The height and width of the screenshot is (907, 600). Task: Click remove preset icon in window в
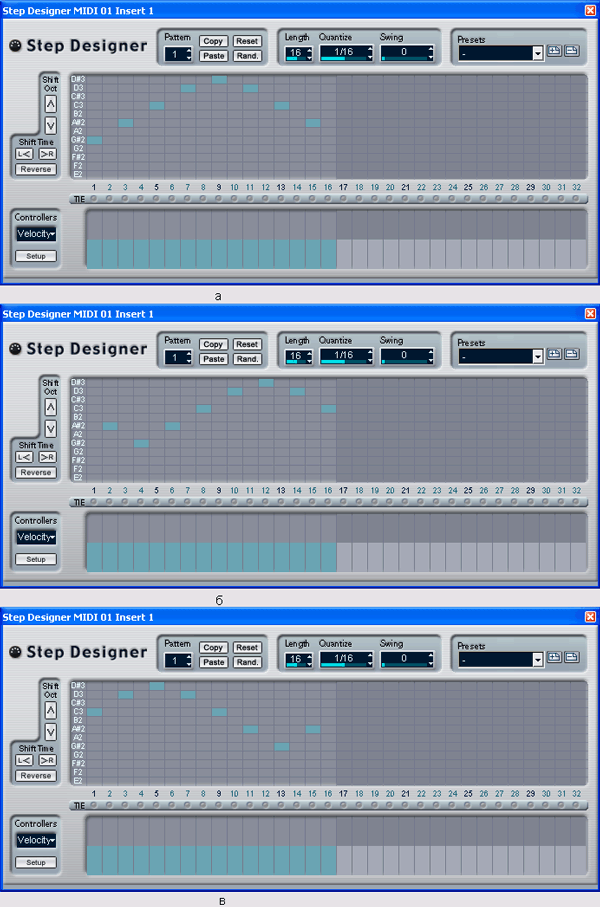tap(572, 657)
